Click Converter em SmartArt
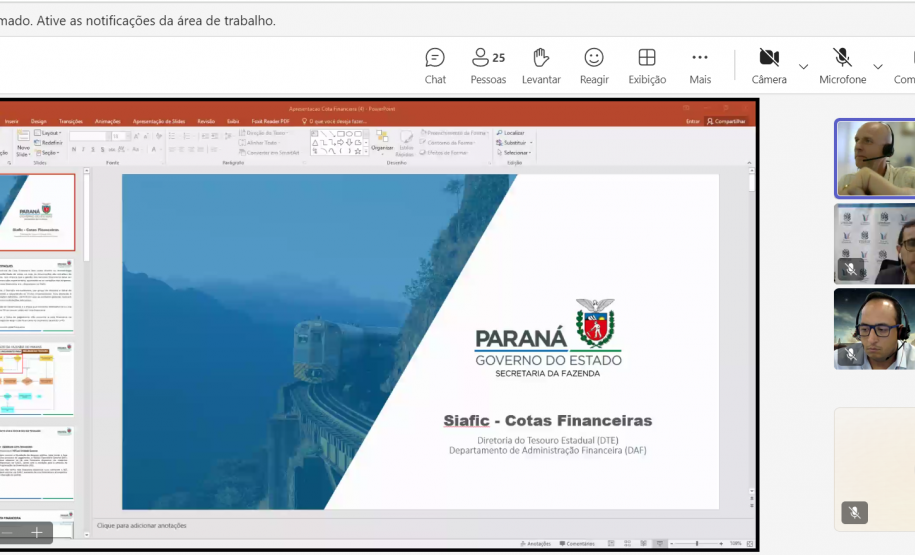Image resolution: width=915 pixels, height=555 pixels. 269,152
